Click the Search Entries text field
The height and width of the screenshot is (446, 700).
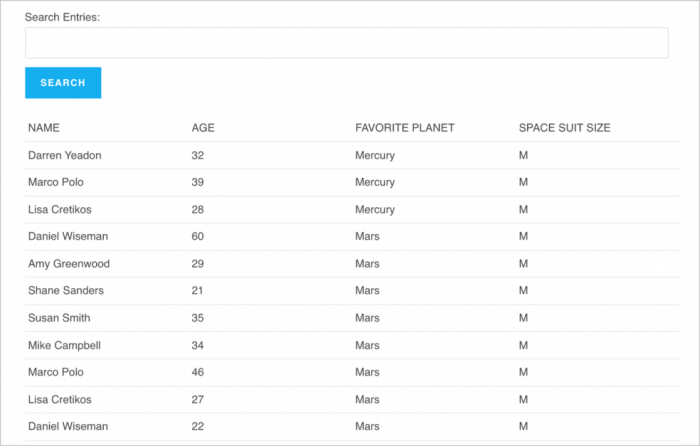coord(346,43)
